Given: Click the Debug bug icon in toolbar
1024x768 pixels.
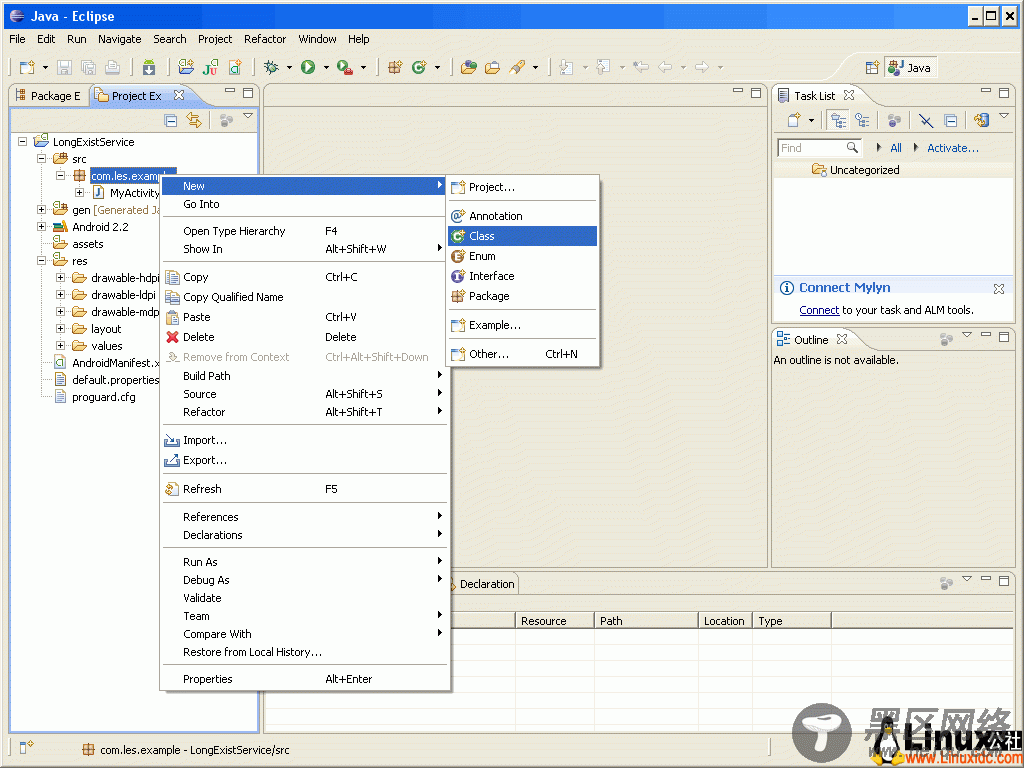Looking at the screenshot, I should tap(270, 67).
